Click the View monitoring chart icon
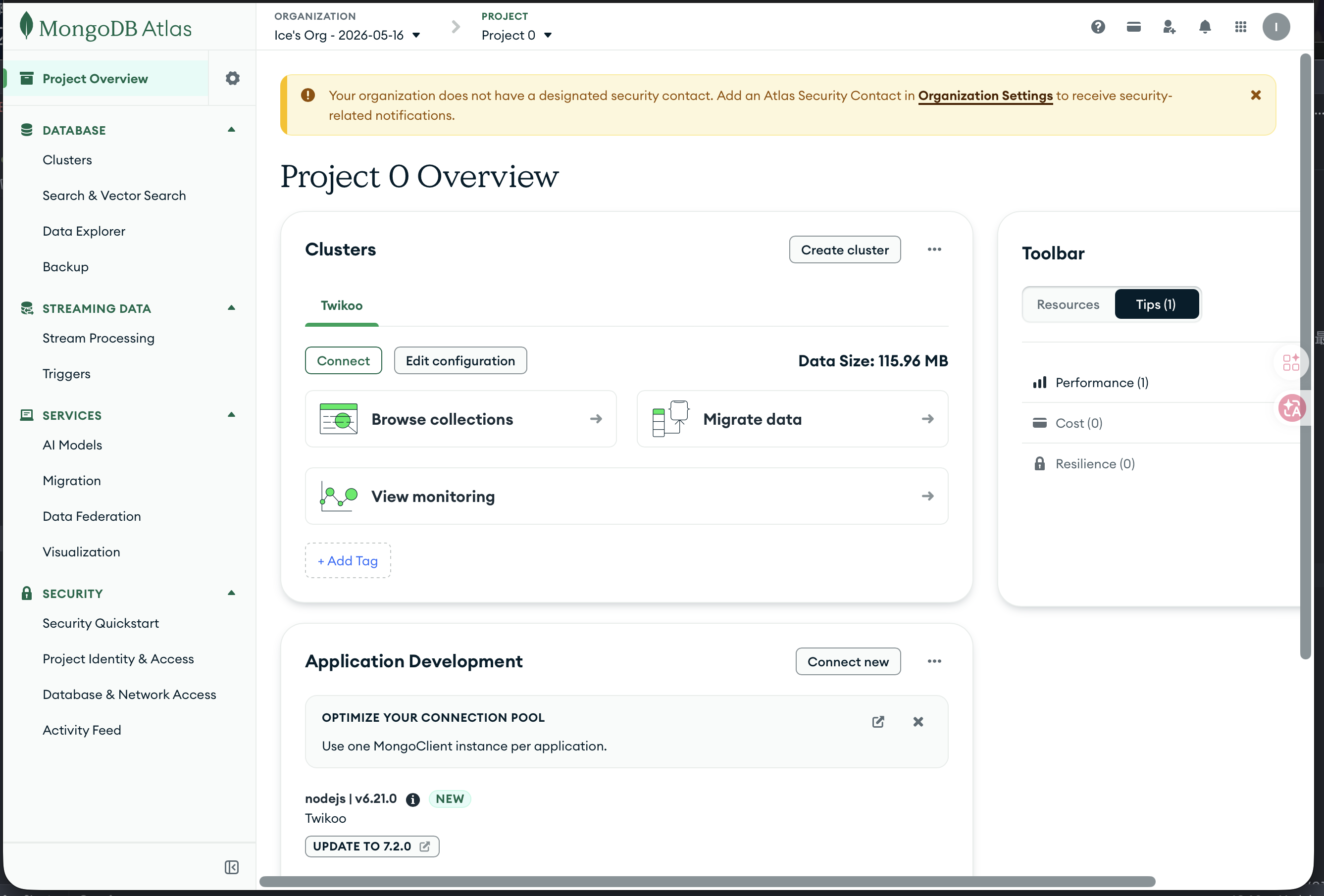This screenshot has height=896, width=1324. [x=338, y=496]
